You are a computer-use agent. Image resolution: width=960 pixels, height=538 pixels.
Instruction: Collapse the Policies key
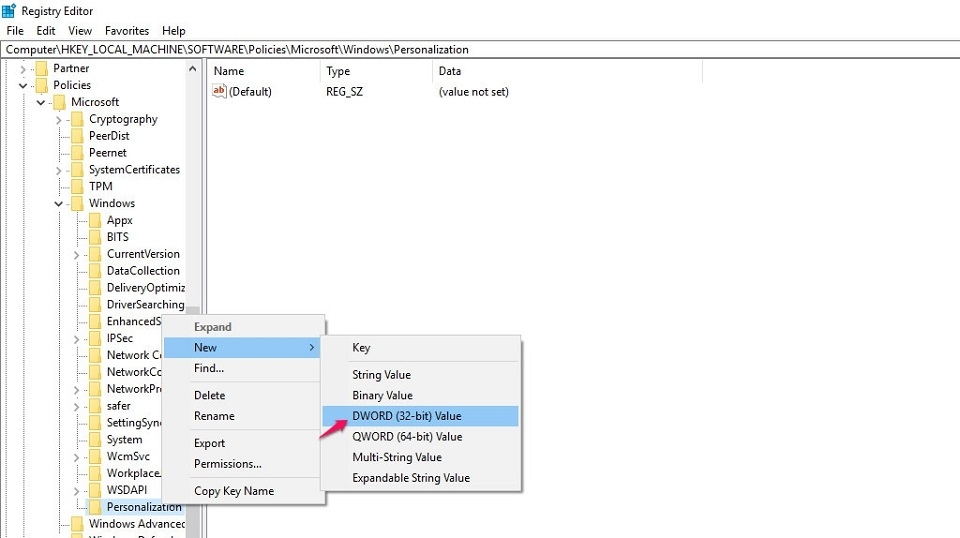point(23,86)
